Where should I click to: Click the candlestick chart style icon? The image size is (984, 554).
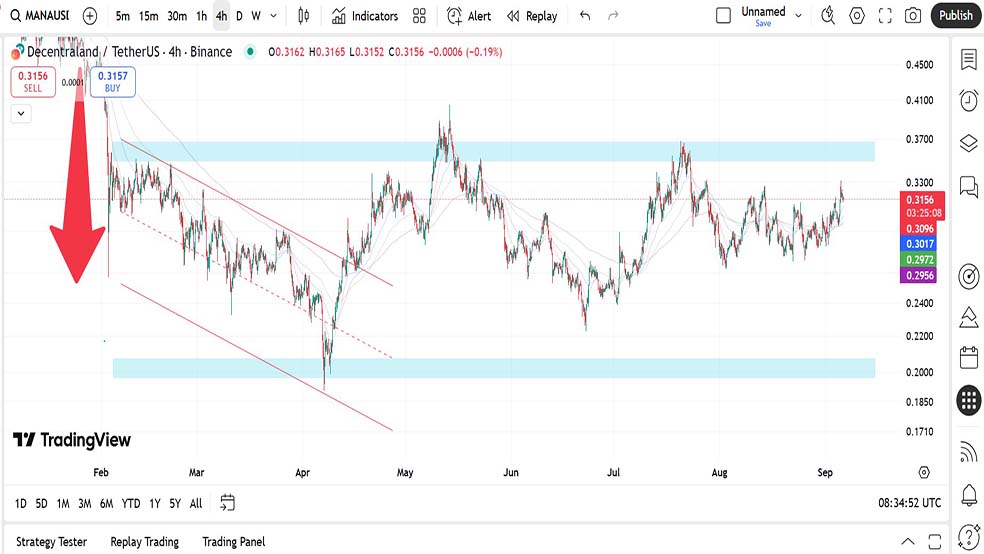coord(304,16)
